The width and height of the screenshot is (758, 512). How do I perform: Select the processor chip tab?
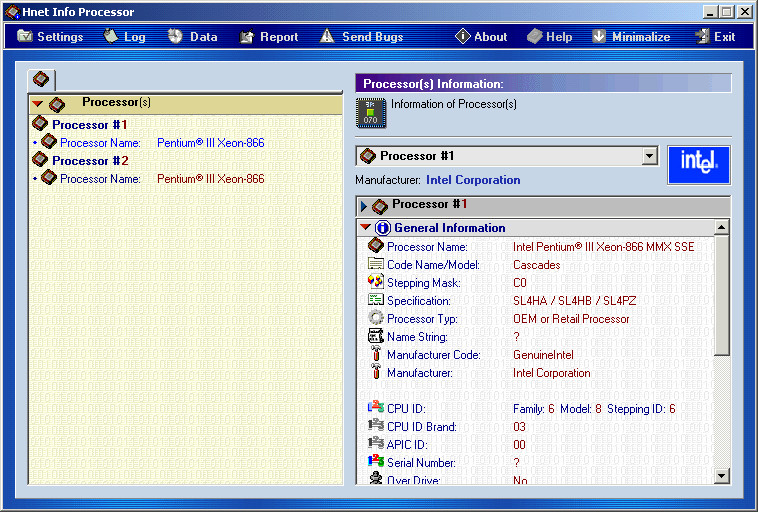42,79
